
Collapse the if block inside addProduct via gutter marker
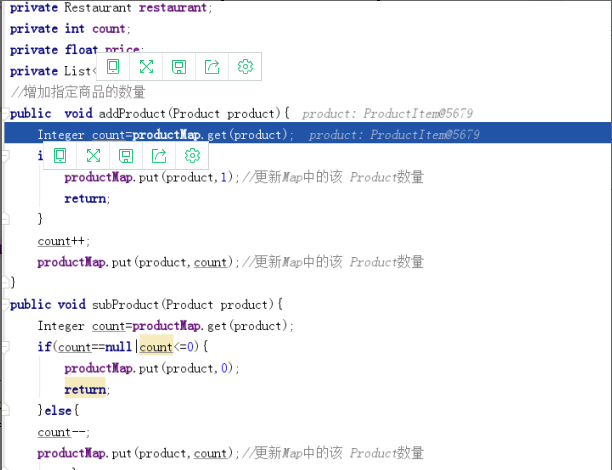pyautogui.click(x=5, y=156)
